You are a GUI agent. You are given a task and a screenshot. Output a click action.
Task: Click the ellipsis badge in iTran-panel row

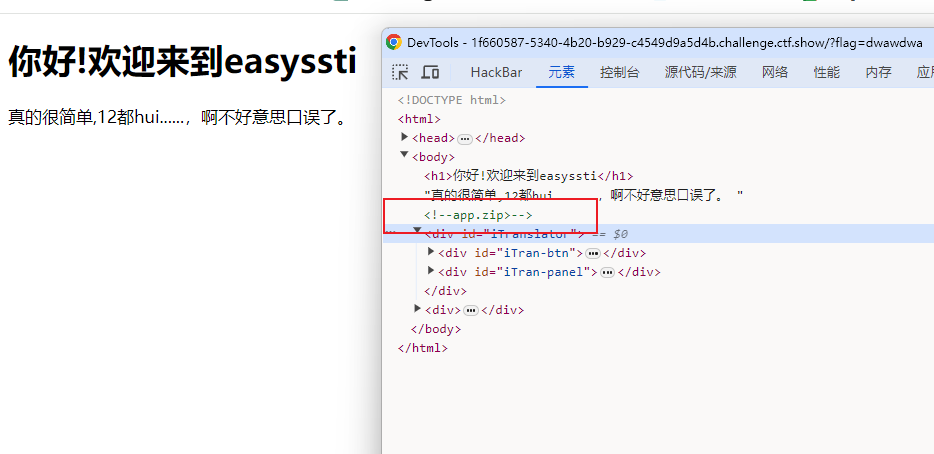[607, 272]
